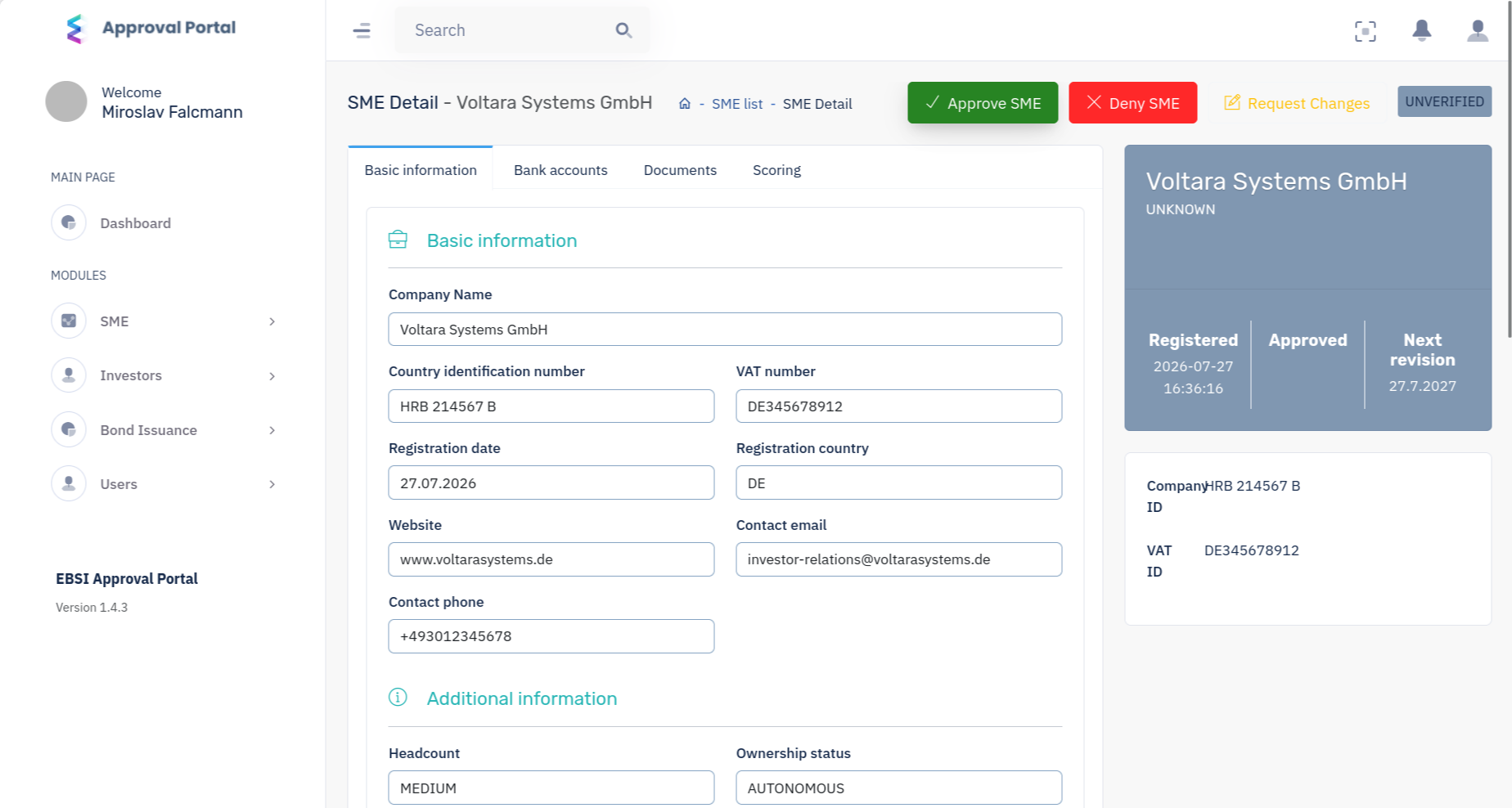Viewport: 1512px width, 808px height.
Task: Click the Headcount MEDIUM field
Action: point(551,788)
